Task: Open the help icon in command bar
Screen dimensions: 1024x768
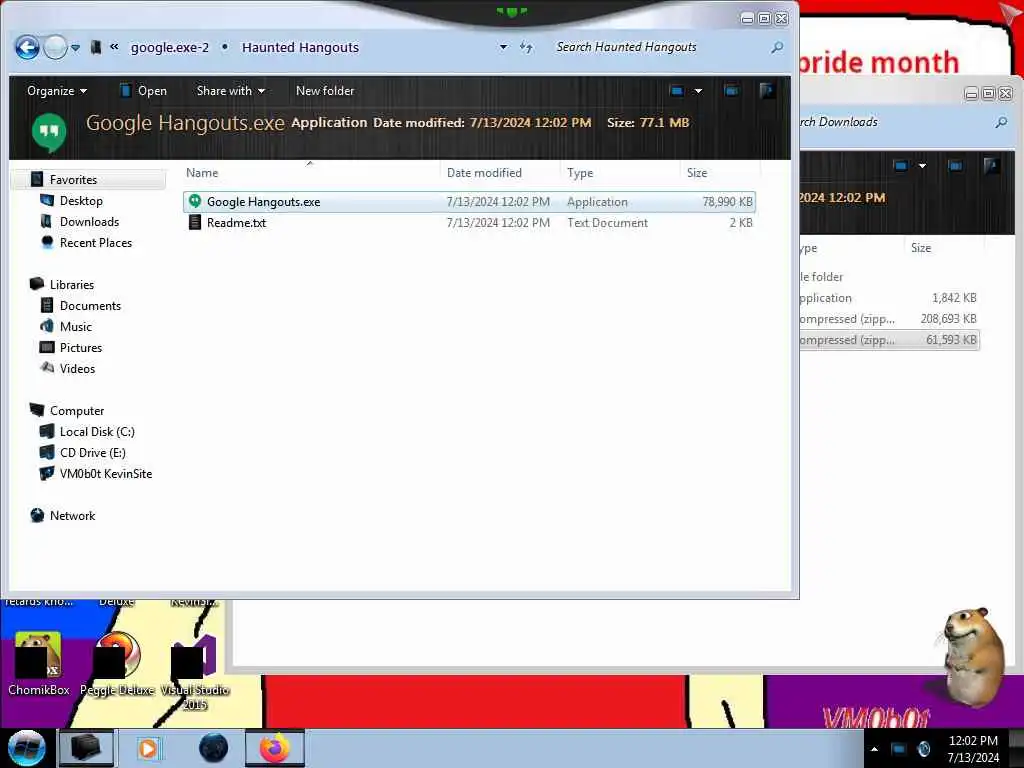Action: click(x=767, y=91)
